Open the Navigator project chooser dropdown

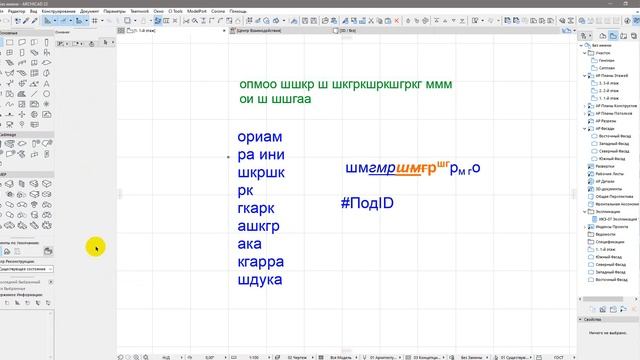click(586, 36)
